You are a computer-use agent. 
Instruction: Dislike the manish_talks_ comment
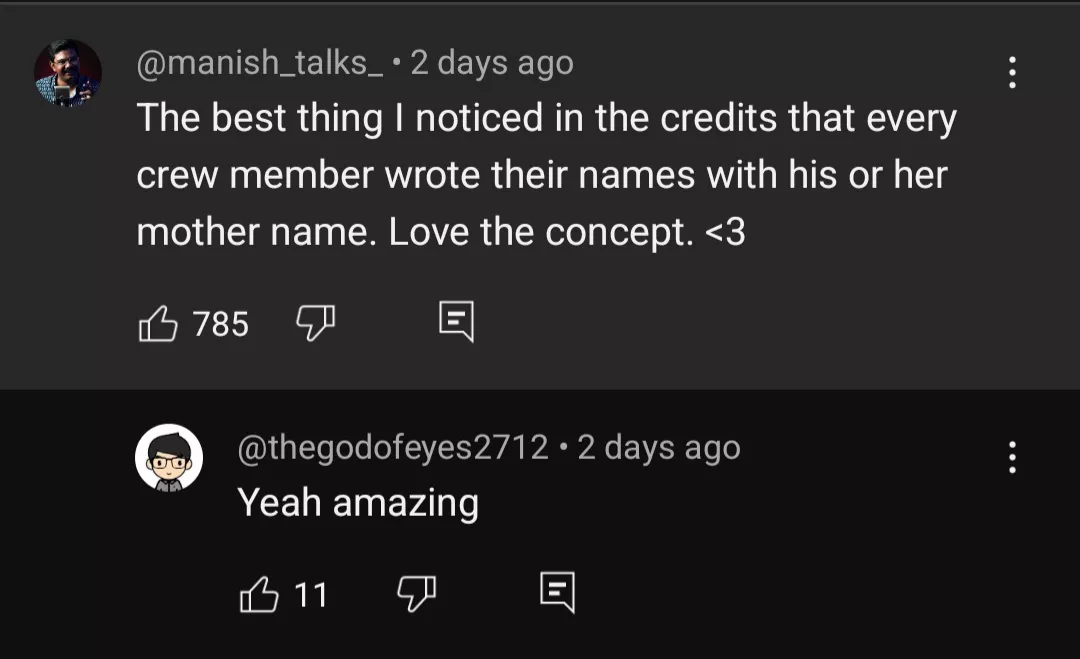click(315, 323)
